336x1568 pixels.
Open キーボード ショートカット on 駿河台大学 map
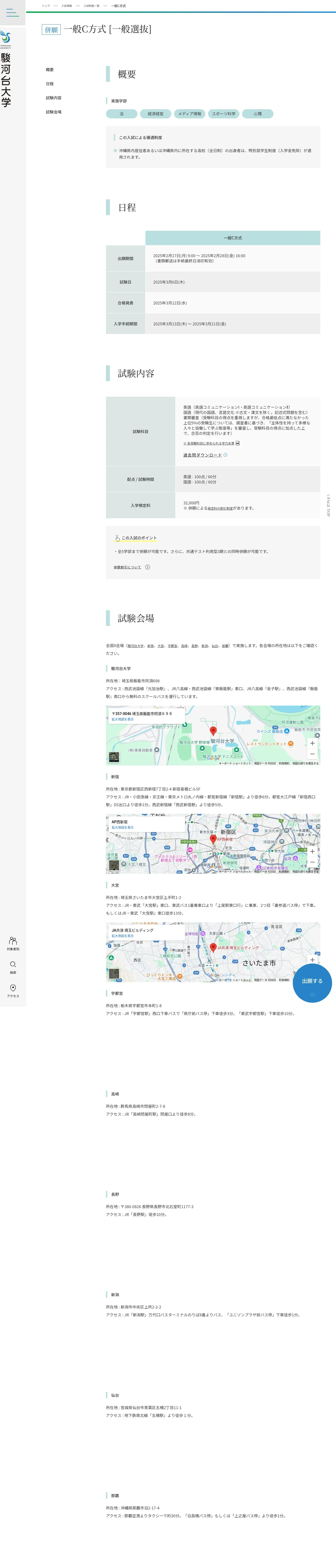[235, 763]
